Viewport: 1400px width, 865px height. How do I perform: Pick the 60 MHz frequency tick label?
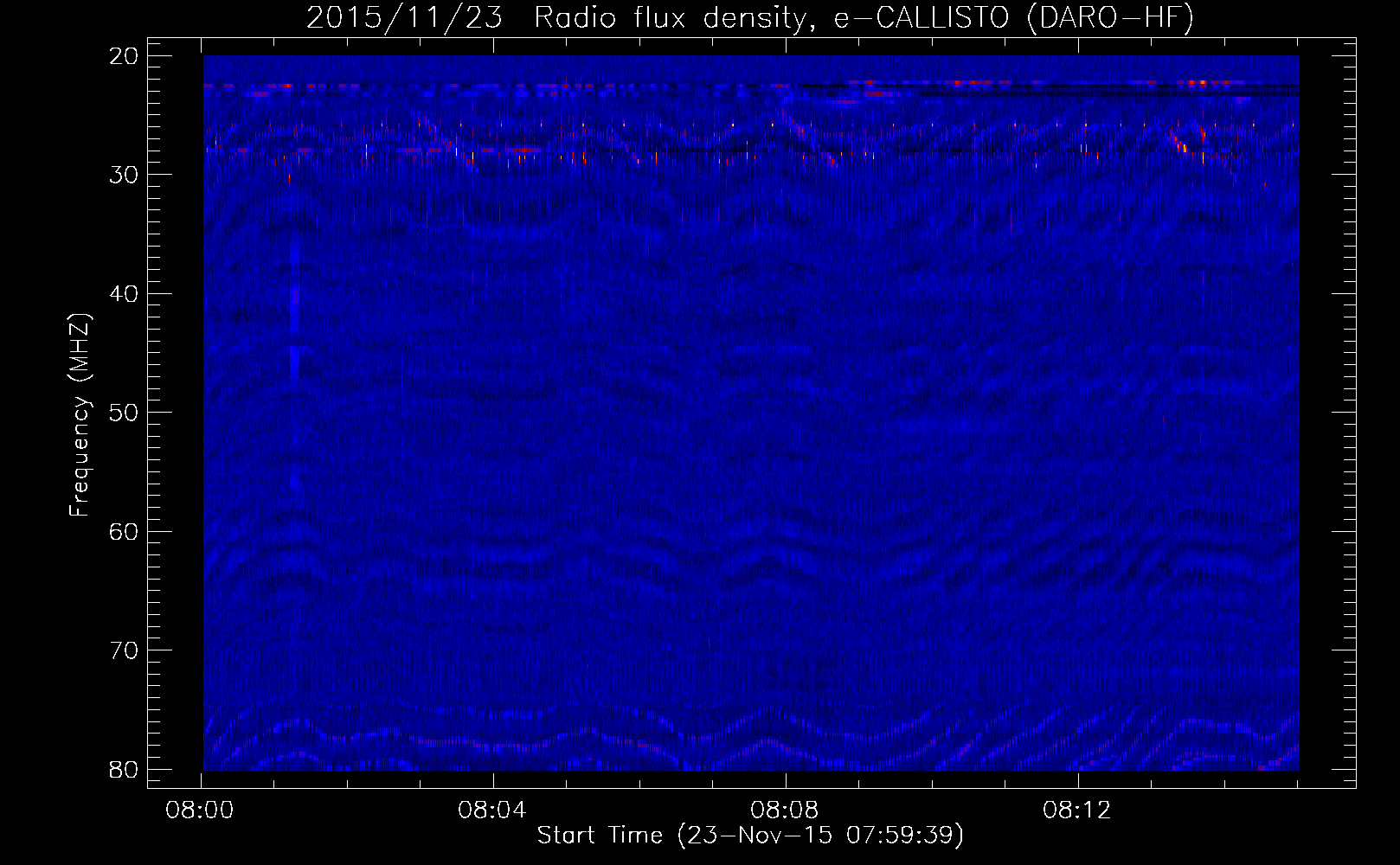coord(125,532)
